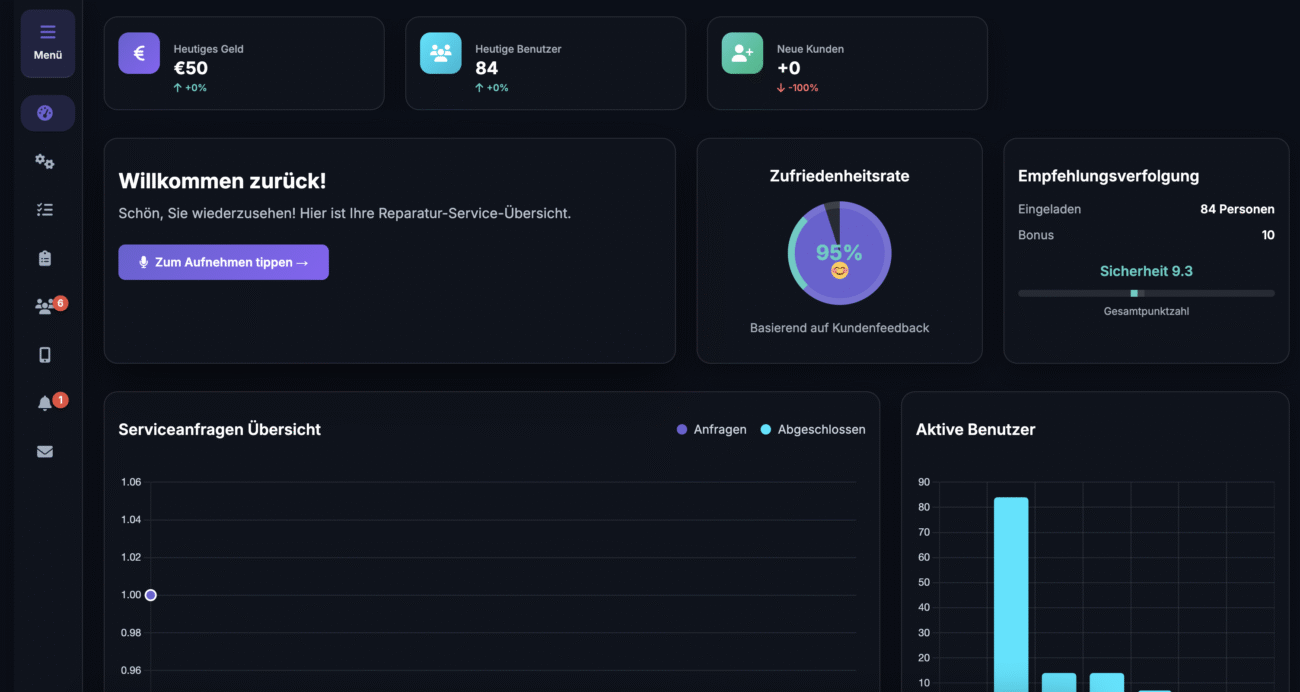Click the €50 value
1300x692 pixels.
(191, 68)
